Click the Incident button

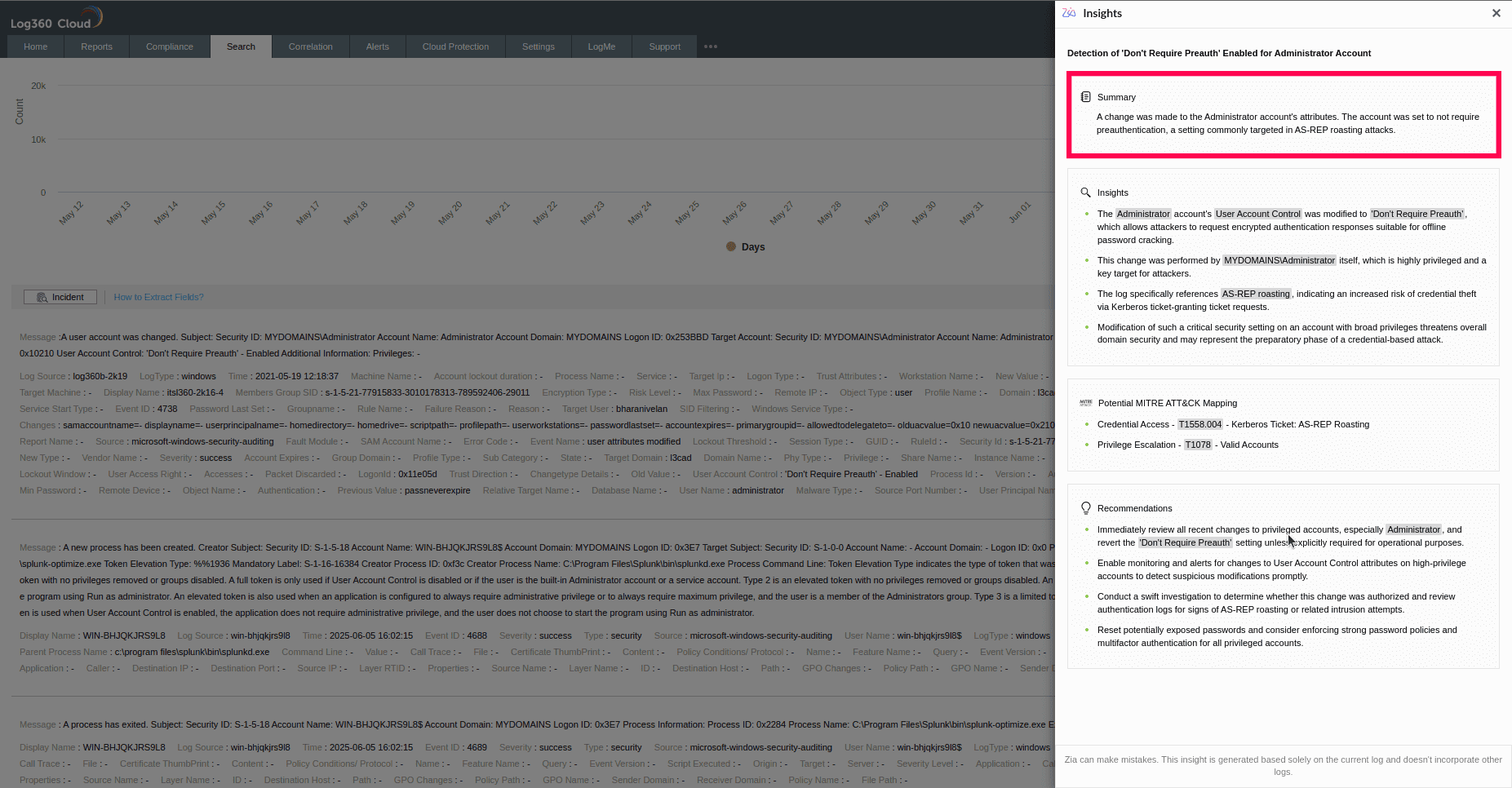60,297
